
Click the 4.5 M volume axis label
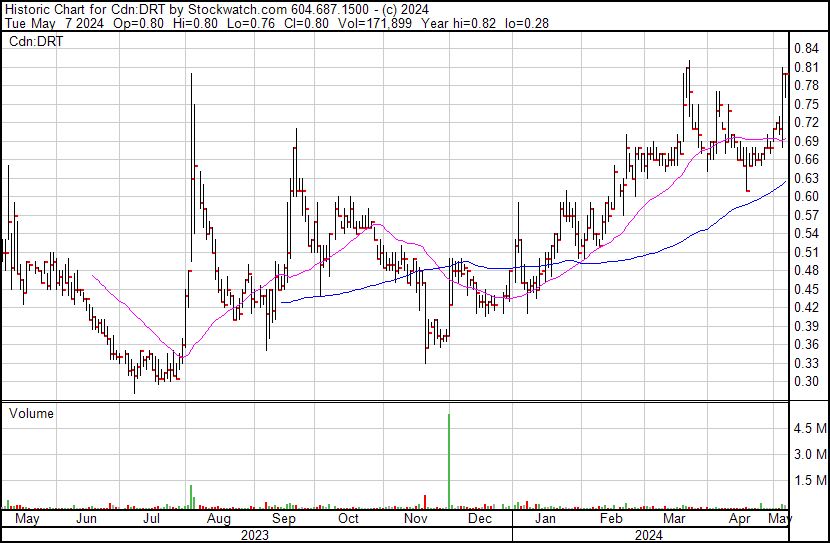click(809, 428)
